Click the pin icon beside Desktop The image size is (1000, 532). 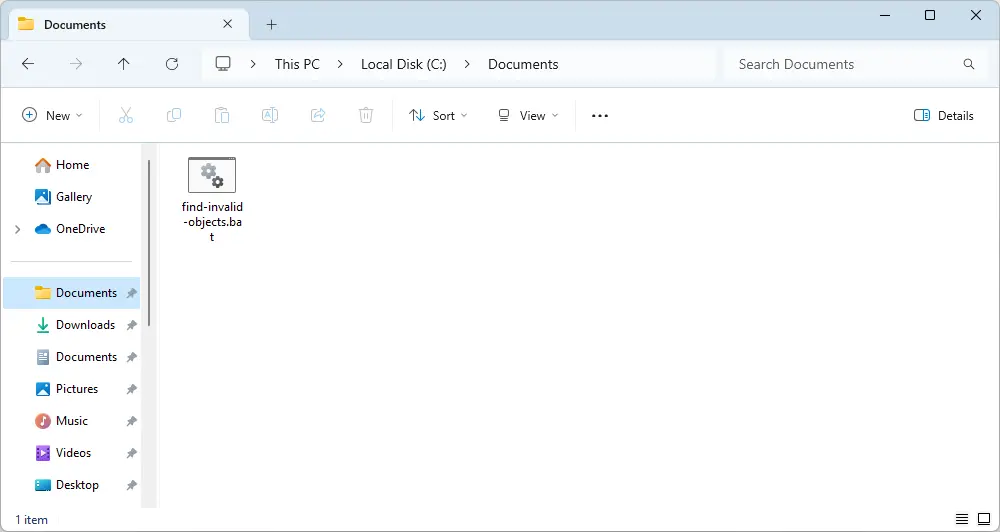point(131,485)
